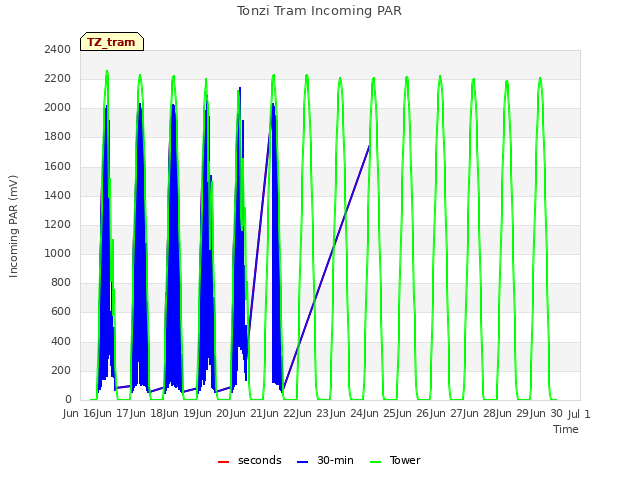Image resolution: width=640 pixels, height=480 pixels.
Task: Click the TZ_tram label tag
Action: 112,42
